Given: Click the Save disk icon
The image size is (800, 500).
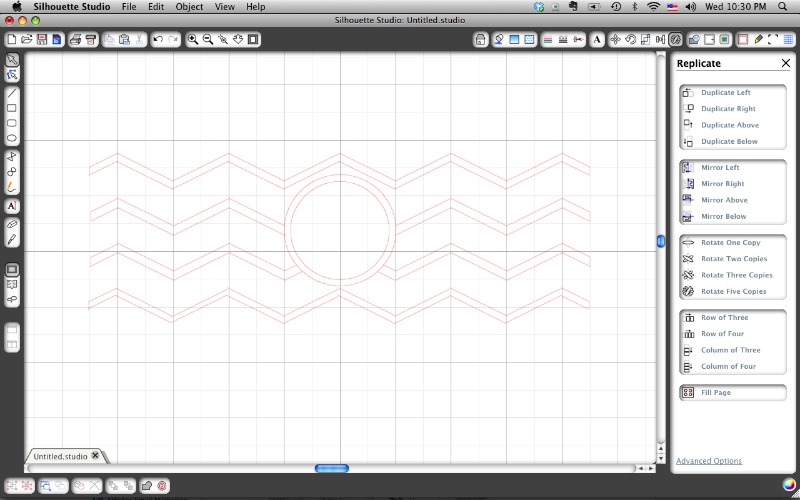Looking at the screenshot, I should (42, 40).
